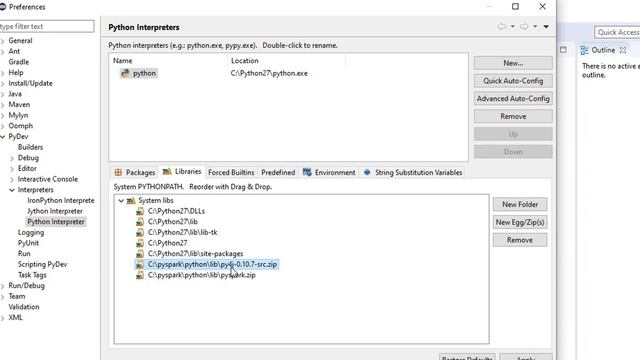640x360 pixels.
Task: Click the icon beside py4j-0.10.7-src.zip
Action: [x=140, y=264]
